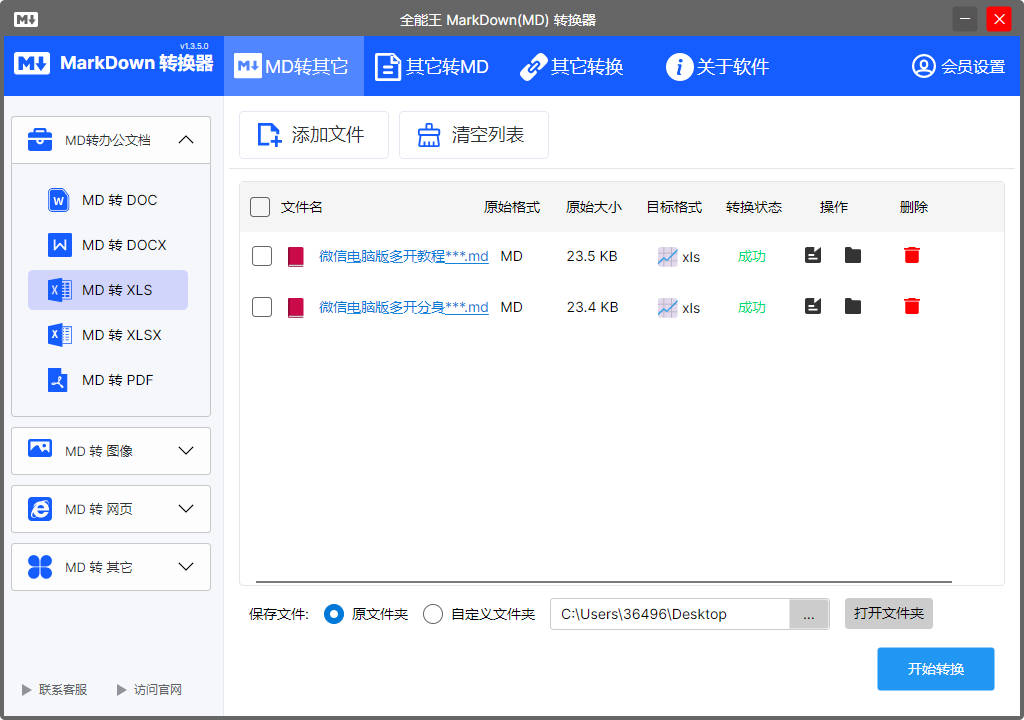Image resolution: width=1024 pixels, height=720 pixels.
Task: Open output folder for 多开分身 row
Action: [853, 306]
